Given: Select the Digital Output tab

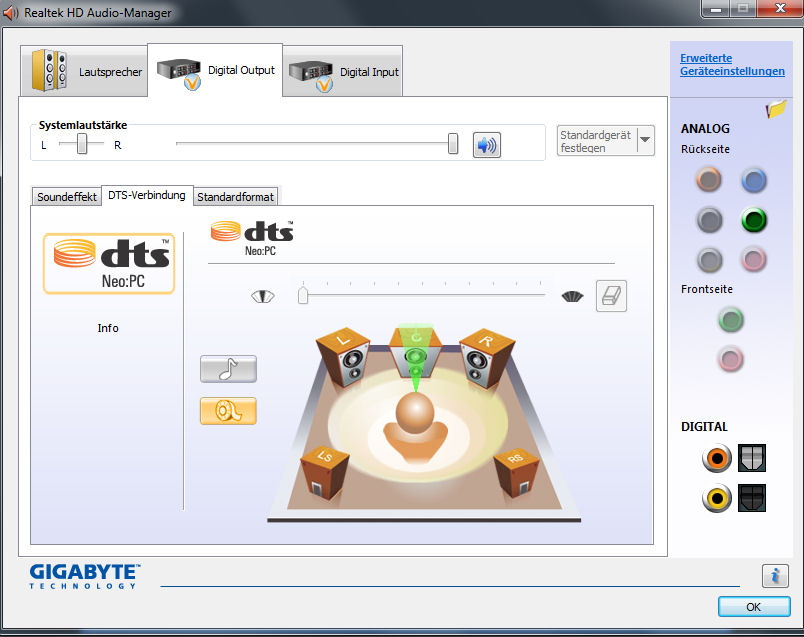Looking at the screenshot, I should pyautogui.click(x=215, y=70).
